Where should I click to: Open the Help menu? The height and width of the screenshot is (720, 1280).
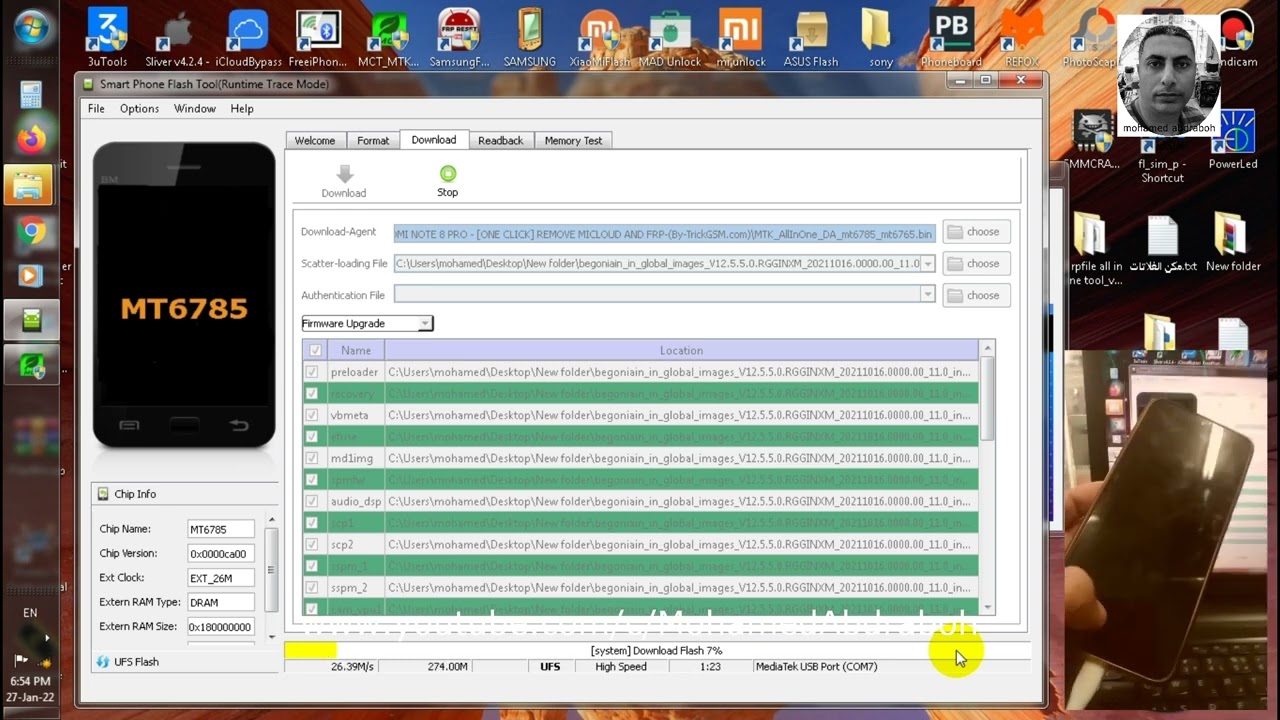(x=242, y=108)
